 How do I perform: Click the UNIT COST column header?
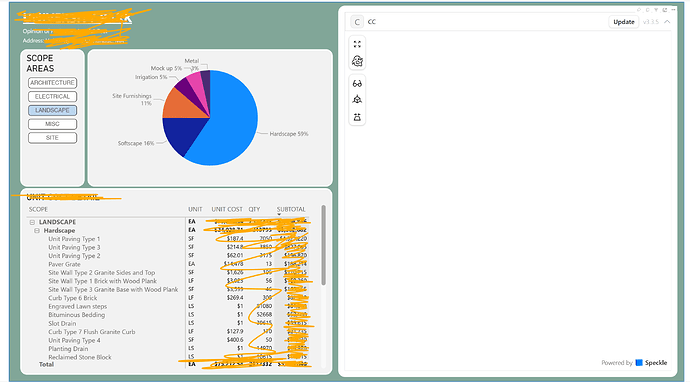coord(227,209)
